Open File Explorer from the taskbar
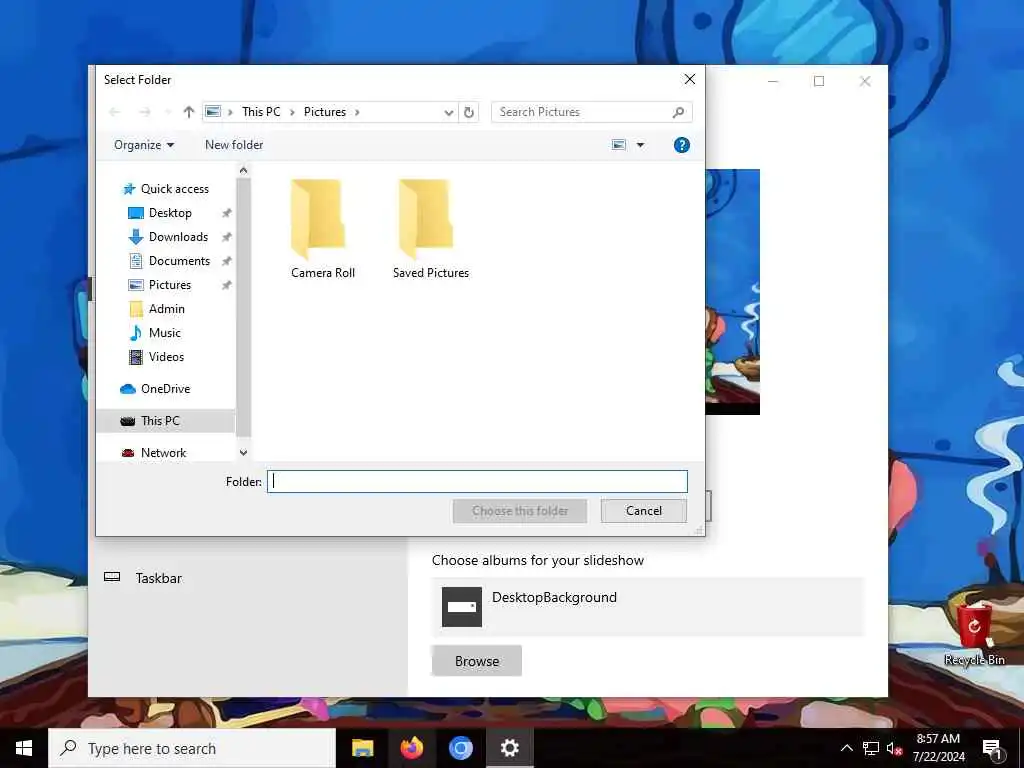Image resolution: width=1024 pixels, height=768 pixels. tap(362, 748)
